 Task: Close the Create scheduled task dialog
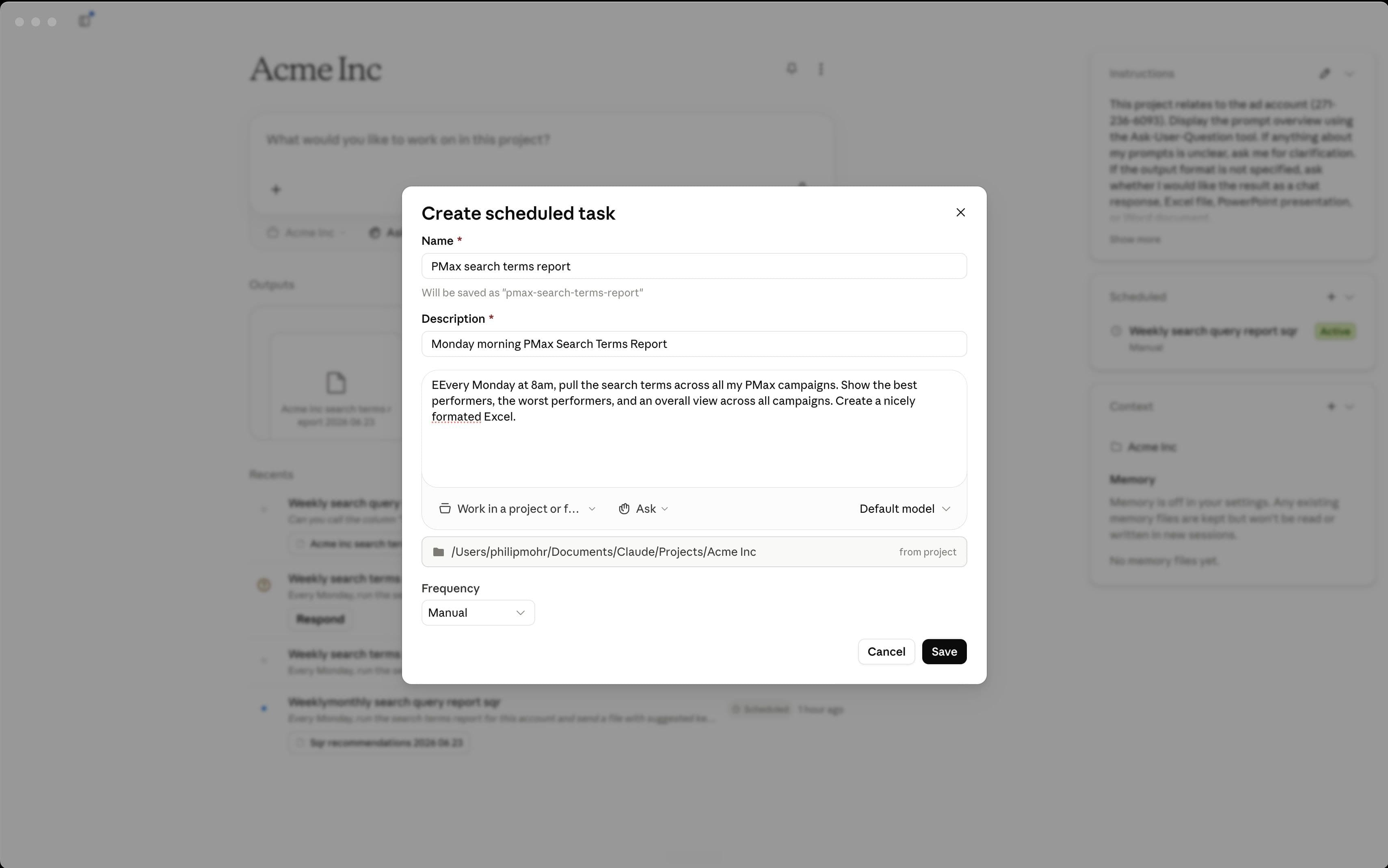click(960, 212)
